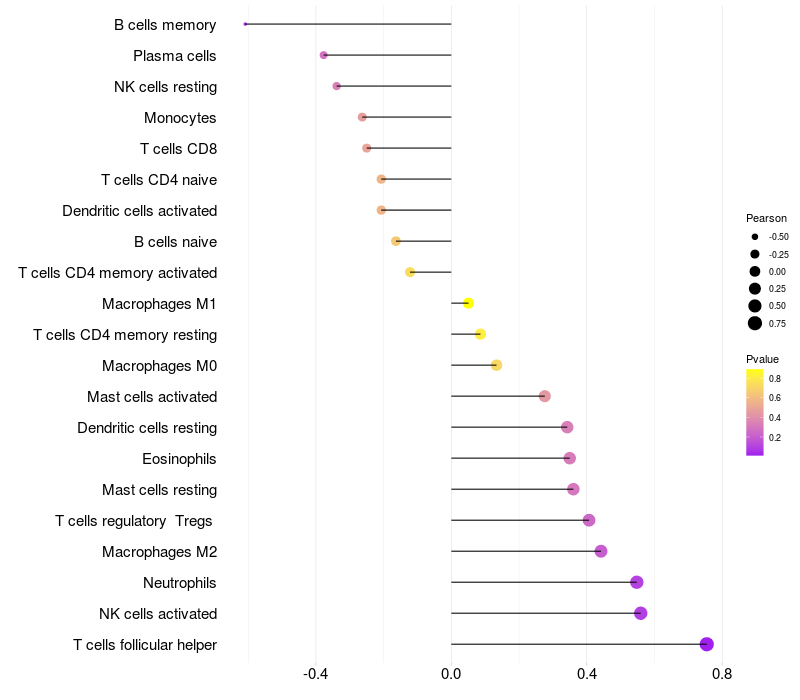800x700 pixels.
Task: Click the "Monocytes" axis label
Action: point(180,118)
